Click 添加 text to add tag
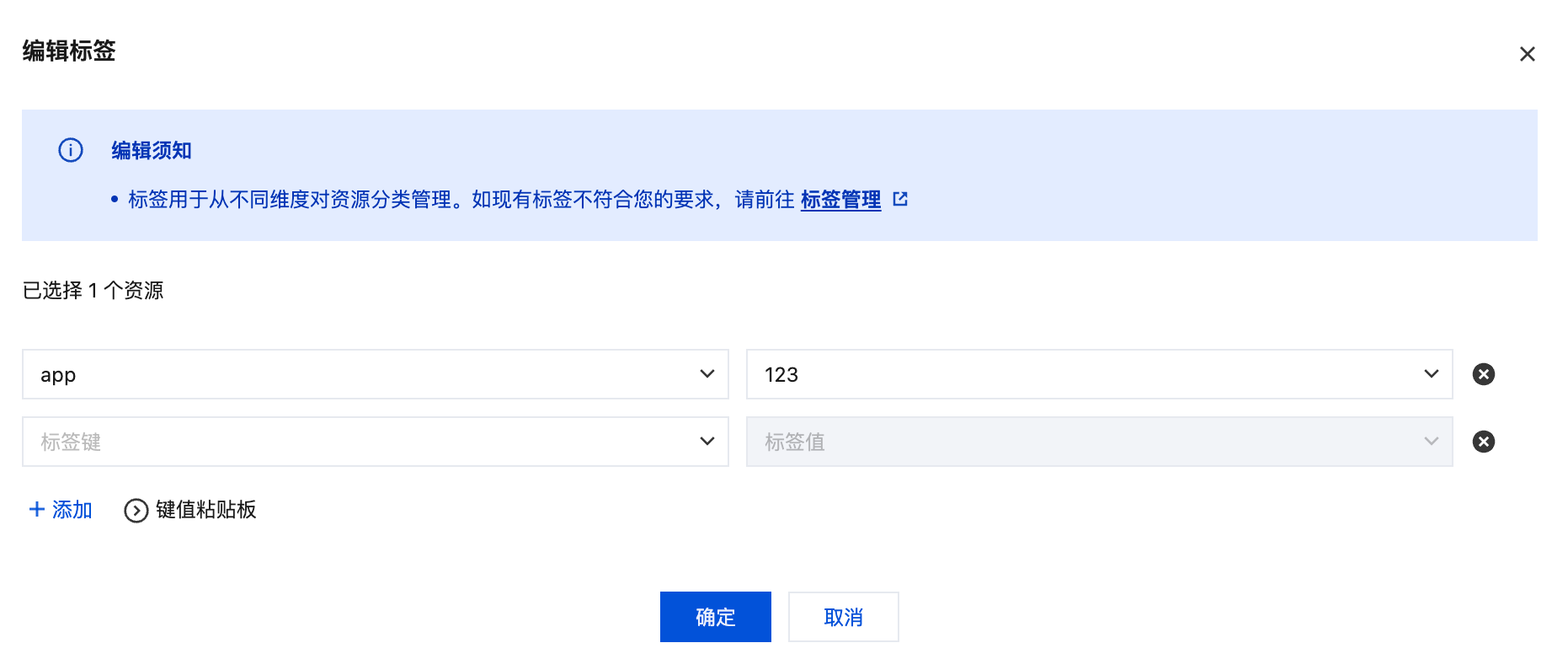The width and height of the screenshot is (1568, 659). point(72,510)
